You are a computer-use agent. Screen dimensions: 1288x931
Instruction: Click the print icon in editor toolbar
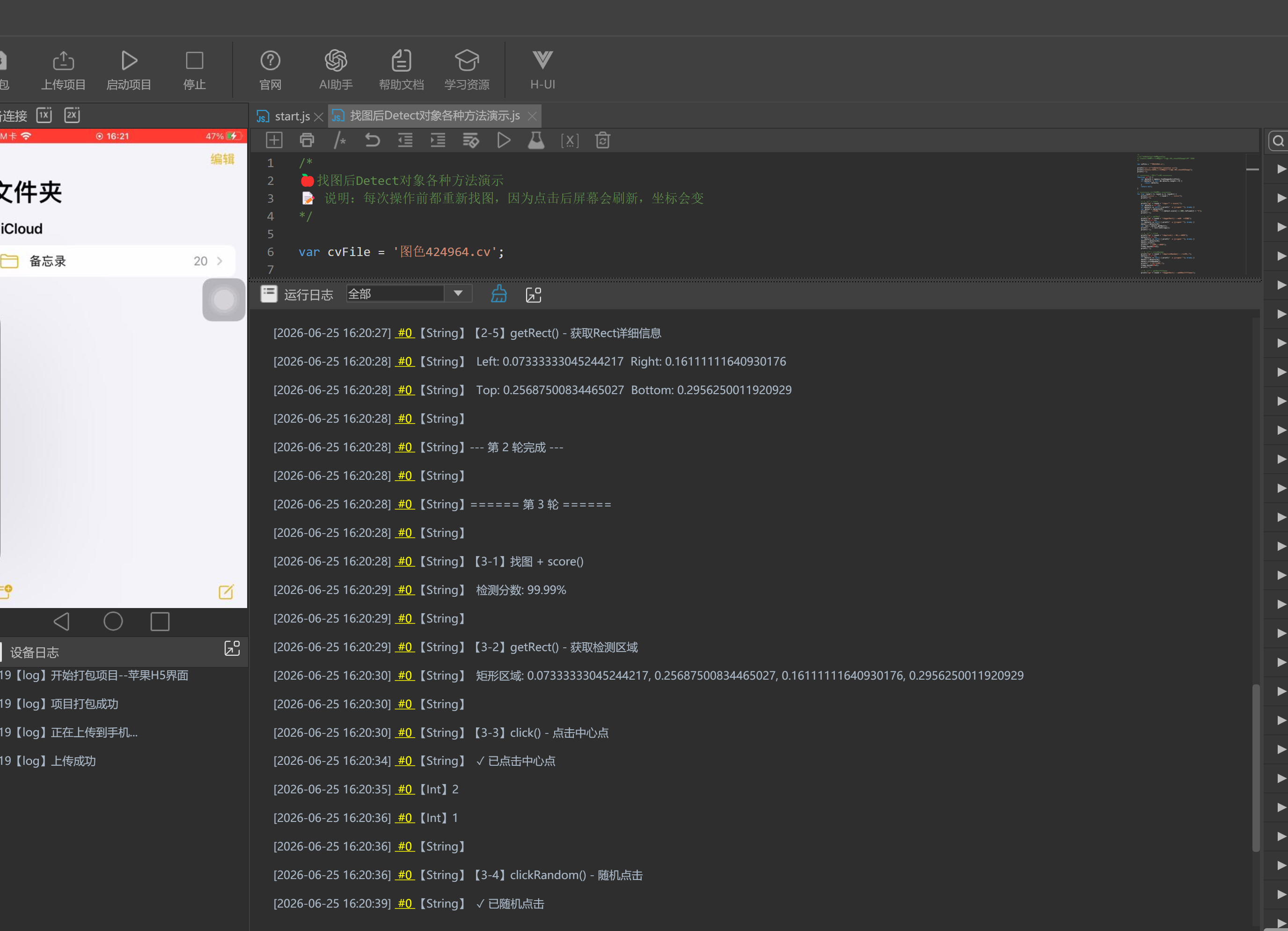307,140
